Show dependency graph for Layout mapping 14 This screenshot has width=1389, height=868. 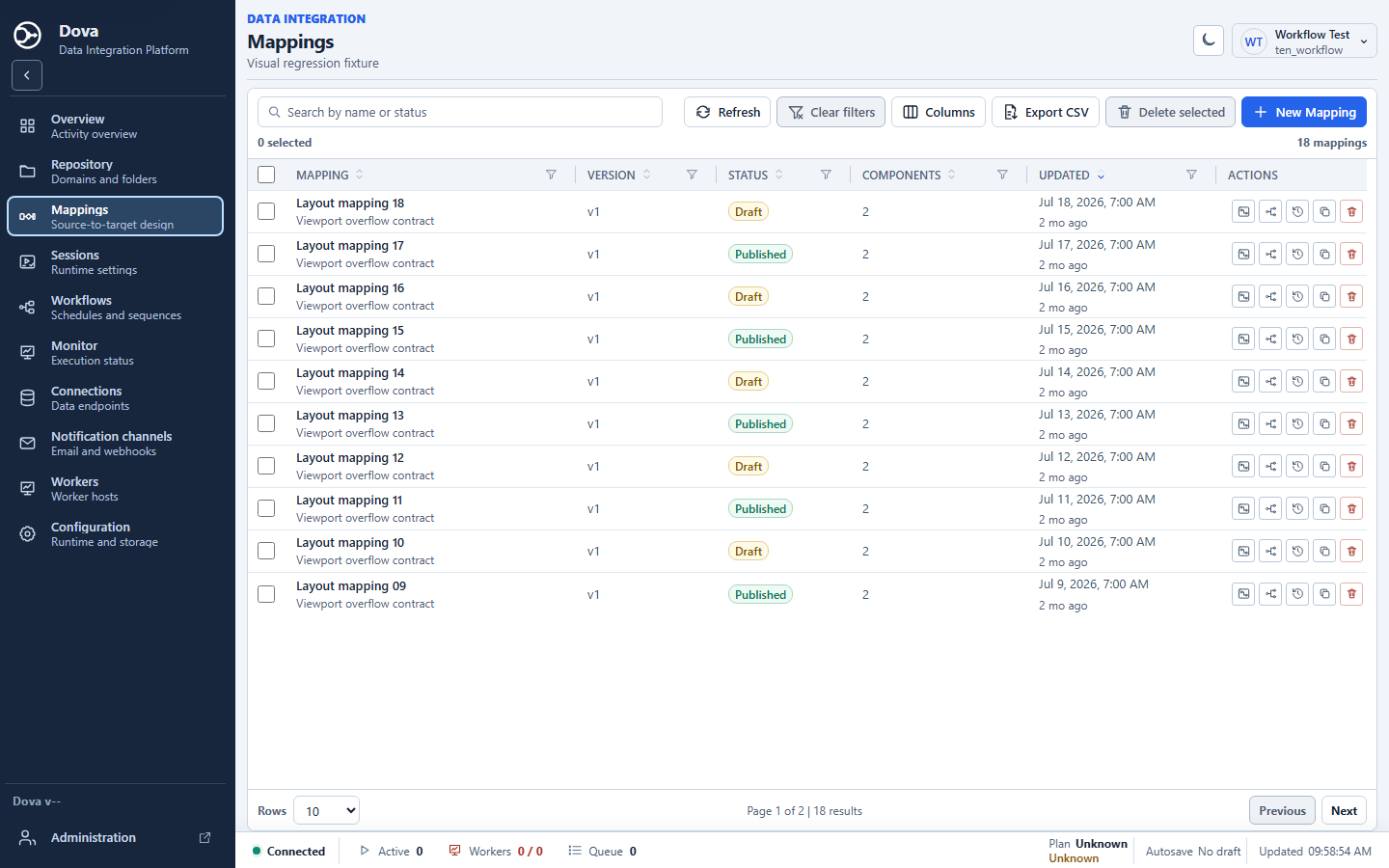pyautogui.click(x=1271, y=382)
